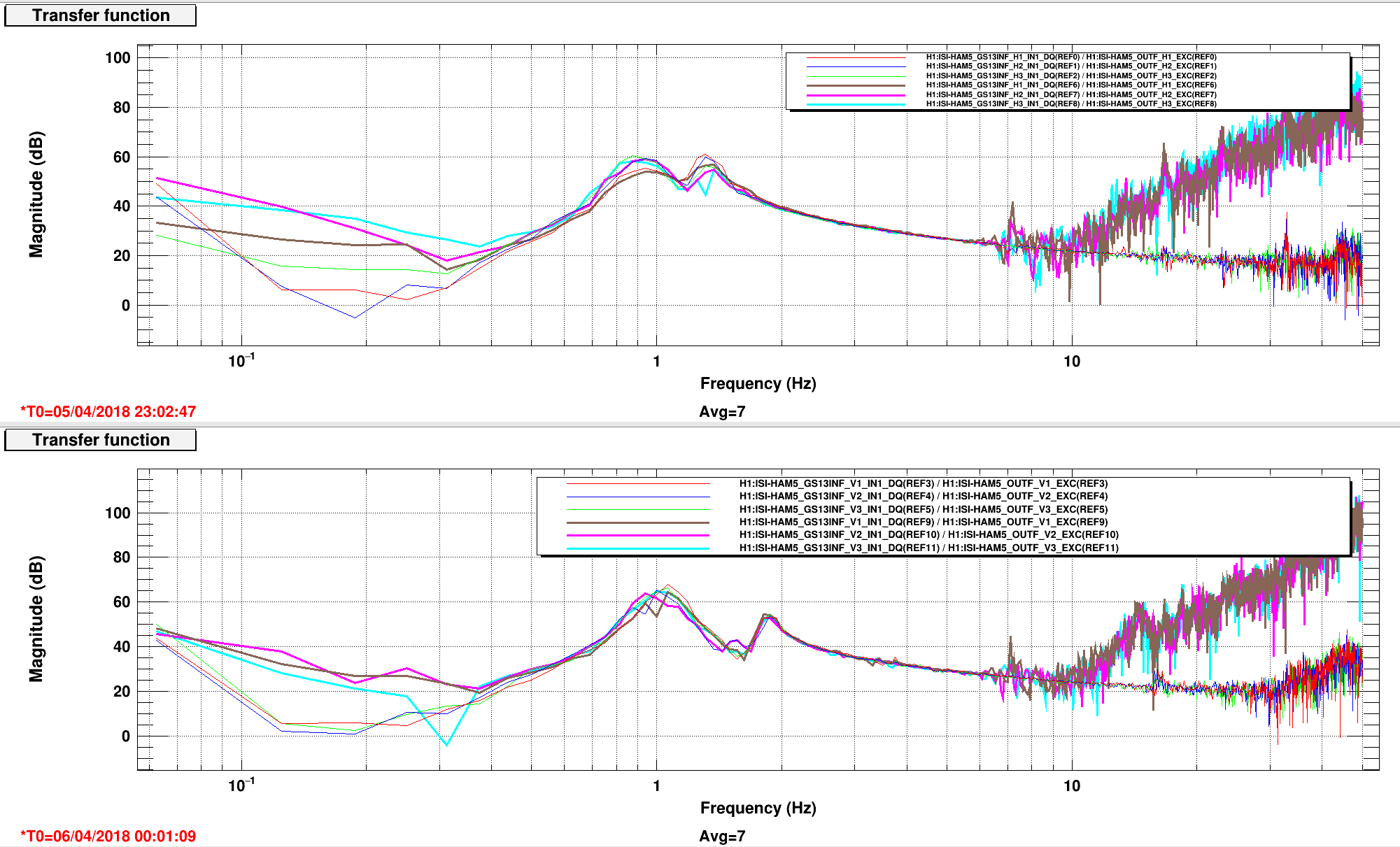Select the H2_IN1_DQ(REF1) legend entry text
The image size is (1400, 847).
pos(1071,66)
